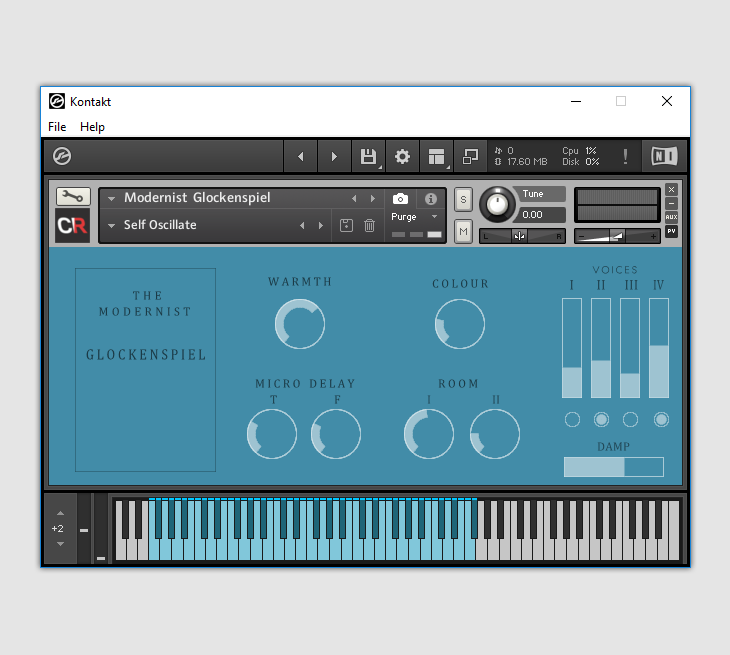Open the Help menu
730x655 pixels.
click(92, 127)
